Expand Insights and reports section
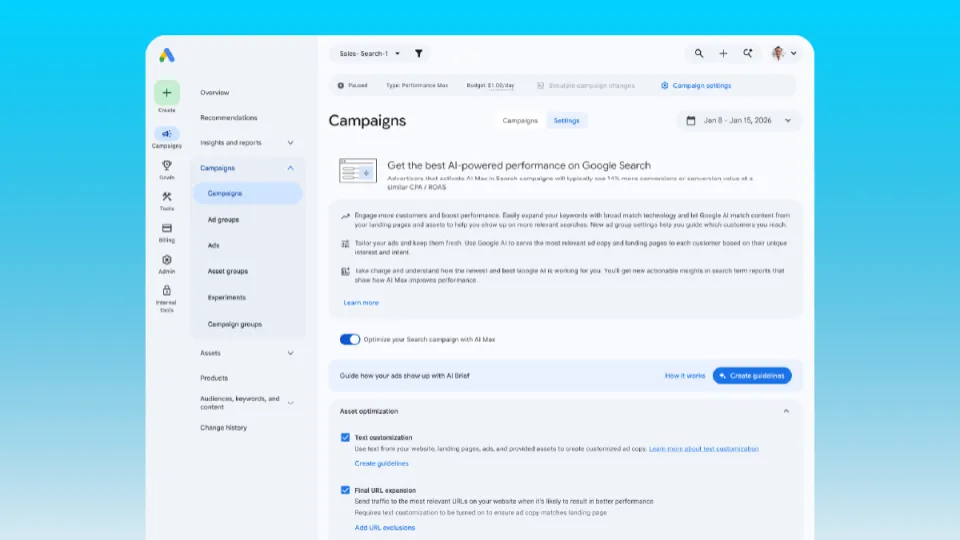Screen dimensions: 960x540 click(291, 143)
